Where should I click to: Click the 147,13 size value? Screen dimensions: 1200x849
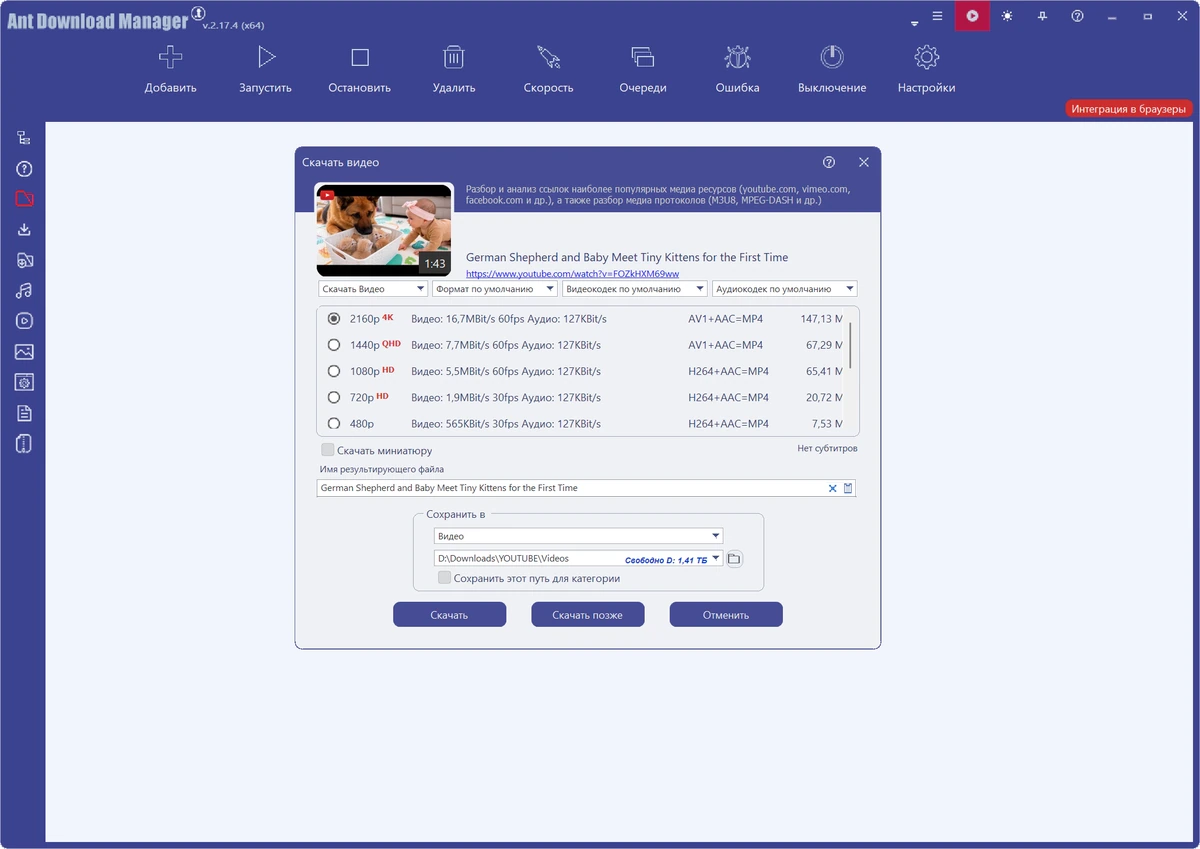click(x=822, y=319)
